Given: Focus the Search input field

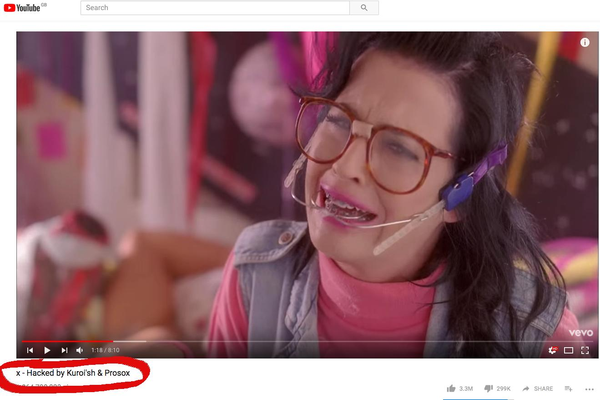Looking at the screenshot, I should coord(215,8).
